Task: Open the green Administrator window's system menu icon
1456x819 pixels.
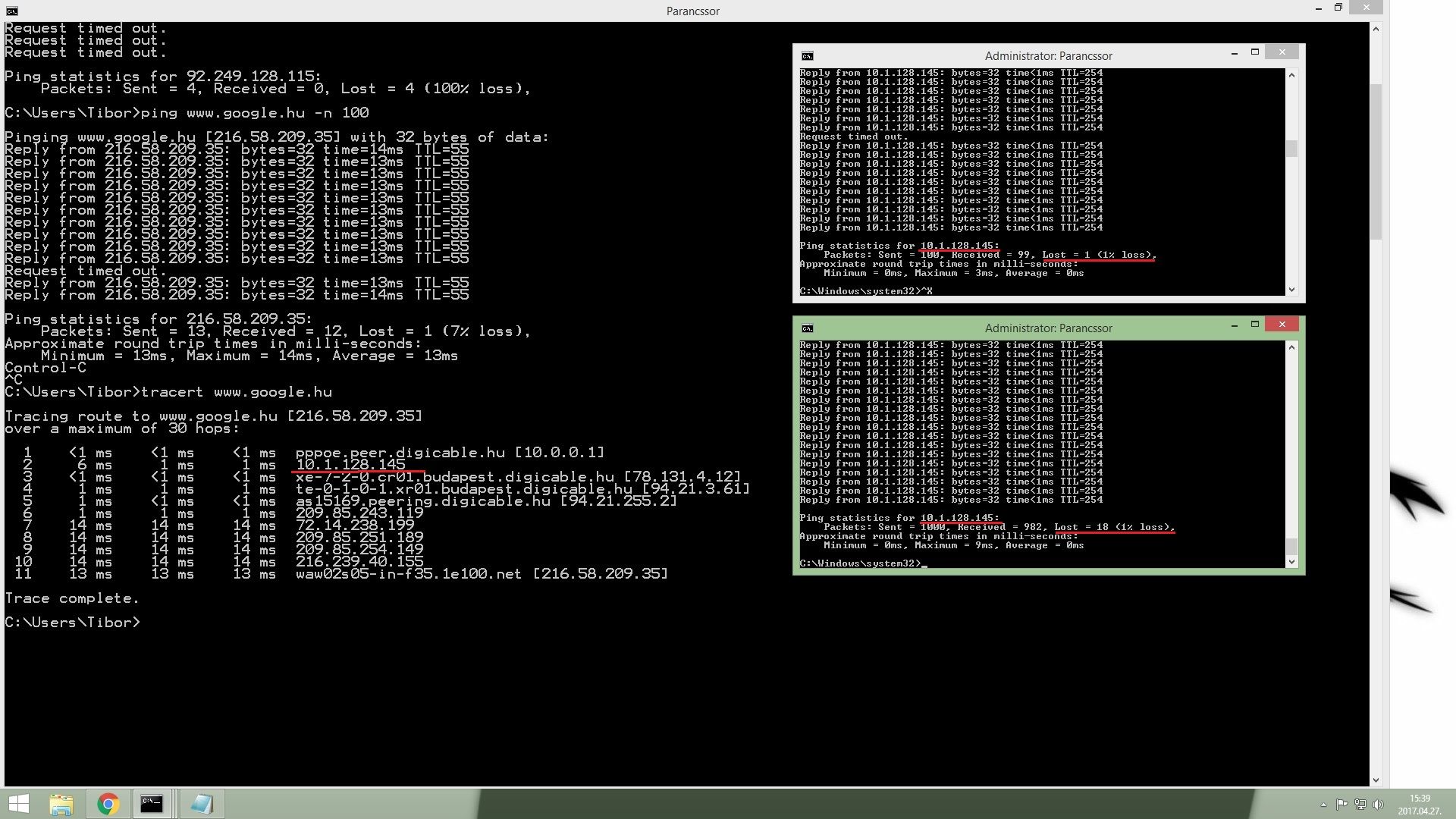Action: click(808, 328)
